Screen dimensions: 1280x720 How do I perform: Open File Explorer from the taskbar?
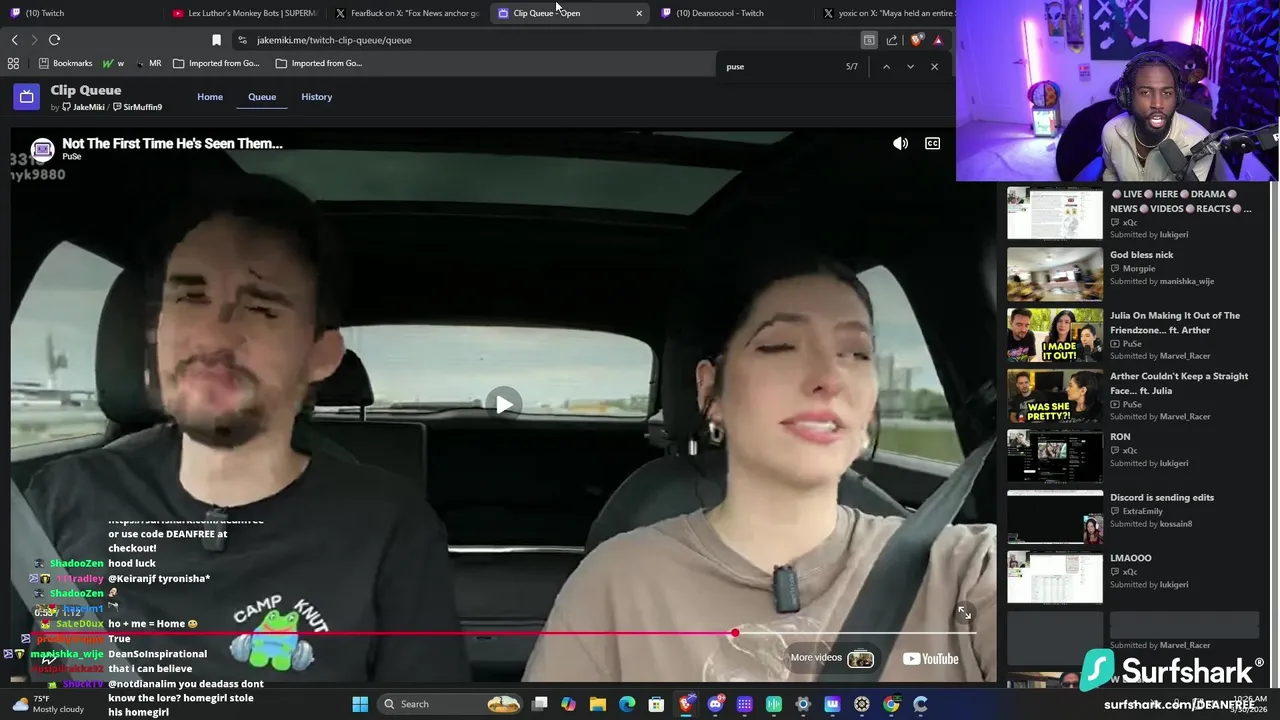[598, 704]
